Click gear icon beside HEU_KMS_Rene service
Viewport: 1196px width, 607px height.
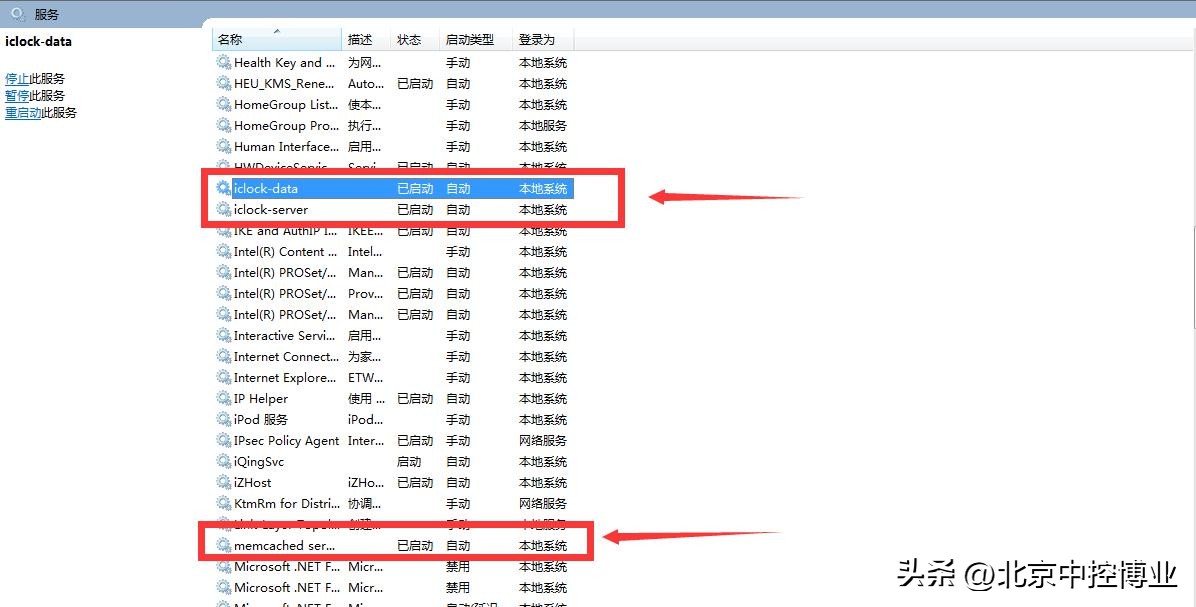[x=223, y=83]
